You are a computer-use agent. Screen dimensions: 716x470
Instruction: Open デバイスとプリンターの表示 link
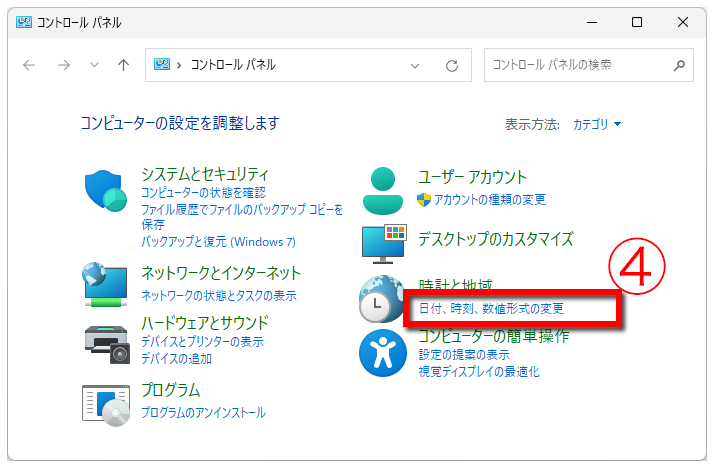coord(202,341)
